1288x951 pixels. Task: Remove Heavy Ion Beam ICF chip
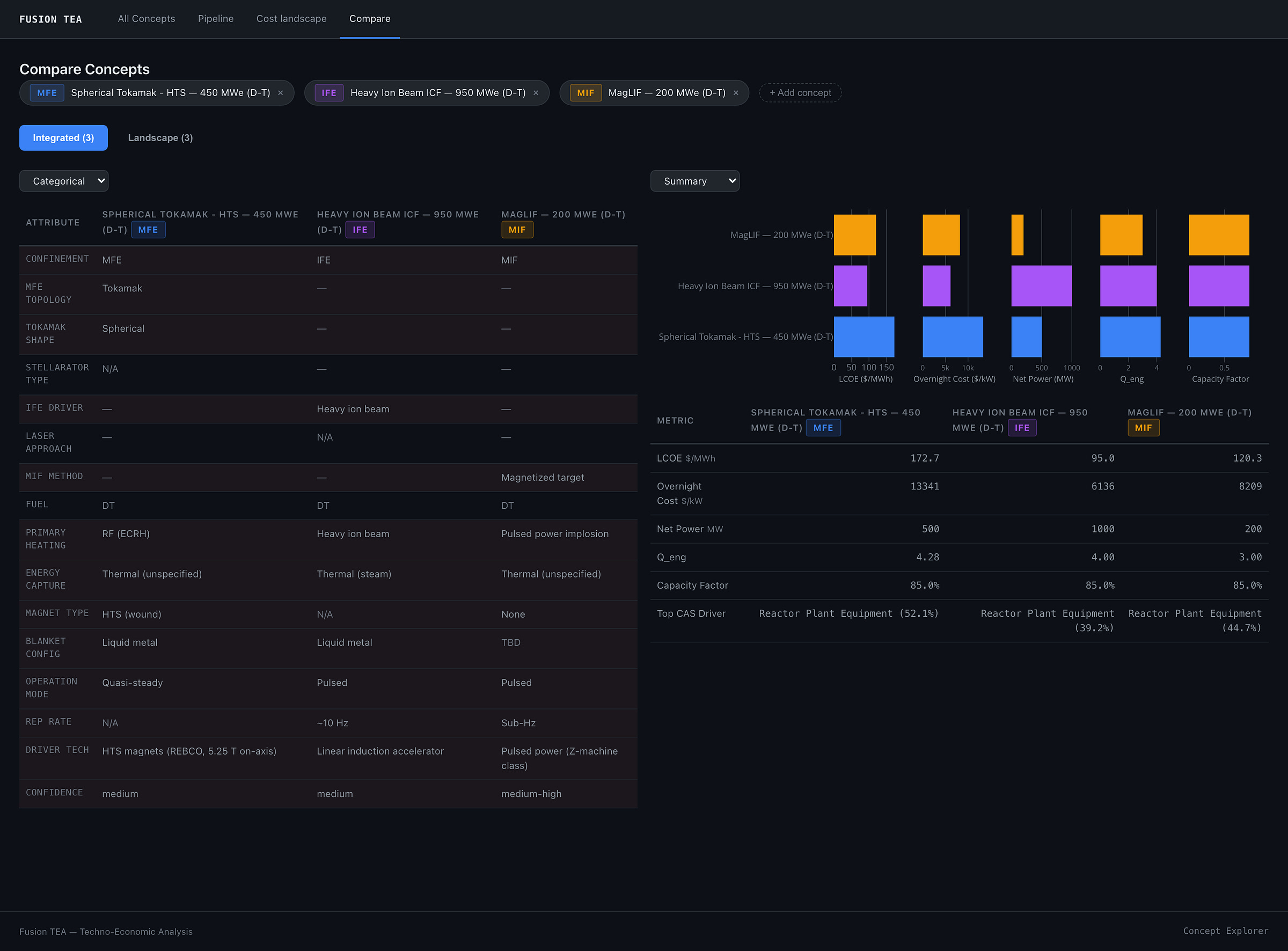[x=536, y=93]
